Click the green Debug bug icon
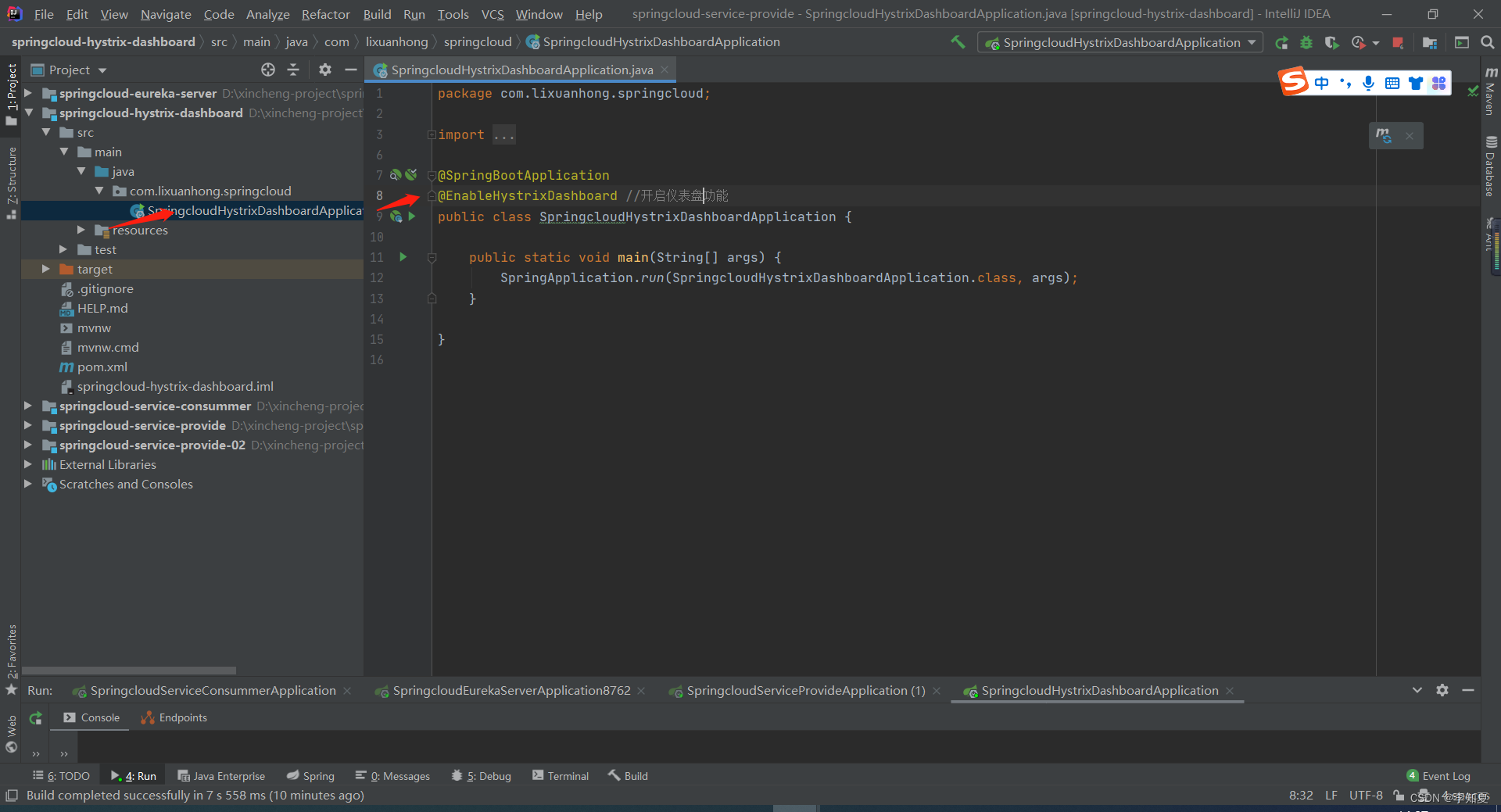The width and height of the screenshot is (1501, 812). click(x=1306, y=43)
